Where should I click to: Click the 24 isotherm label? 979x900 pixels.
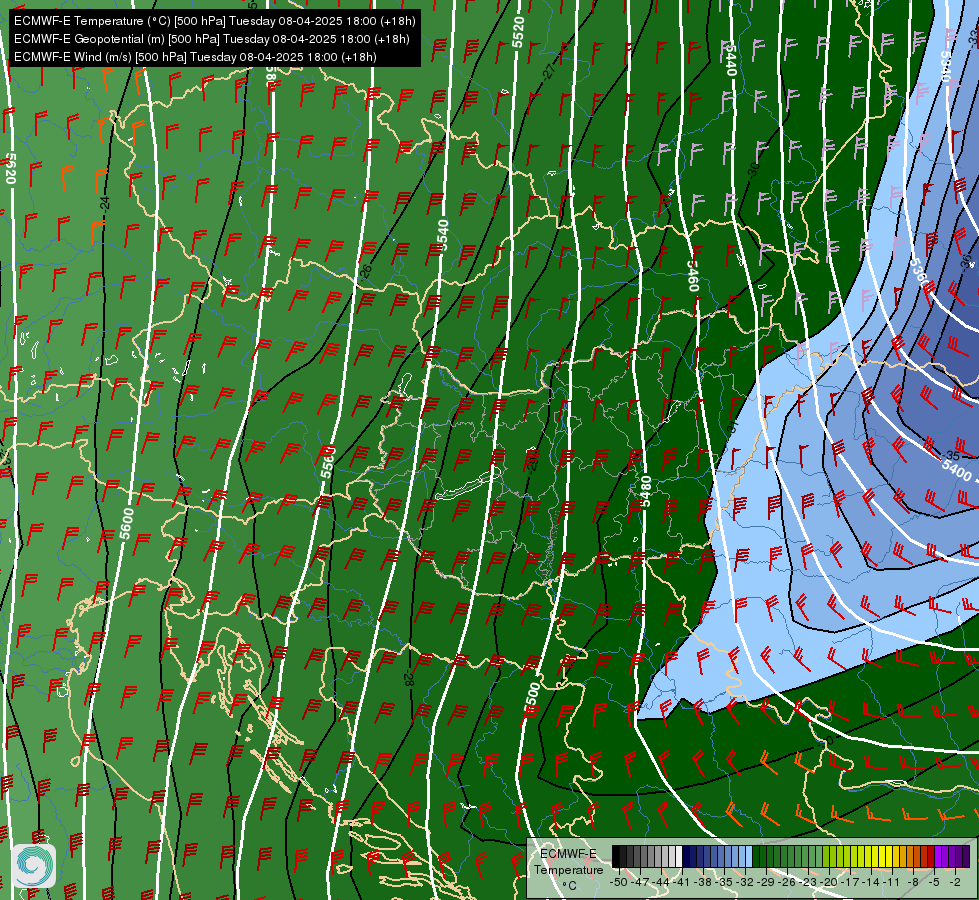(105, 203)
